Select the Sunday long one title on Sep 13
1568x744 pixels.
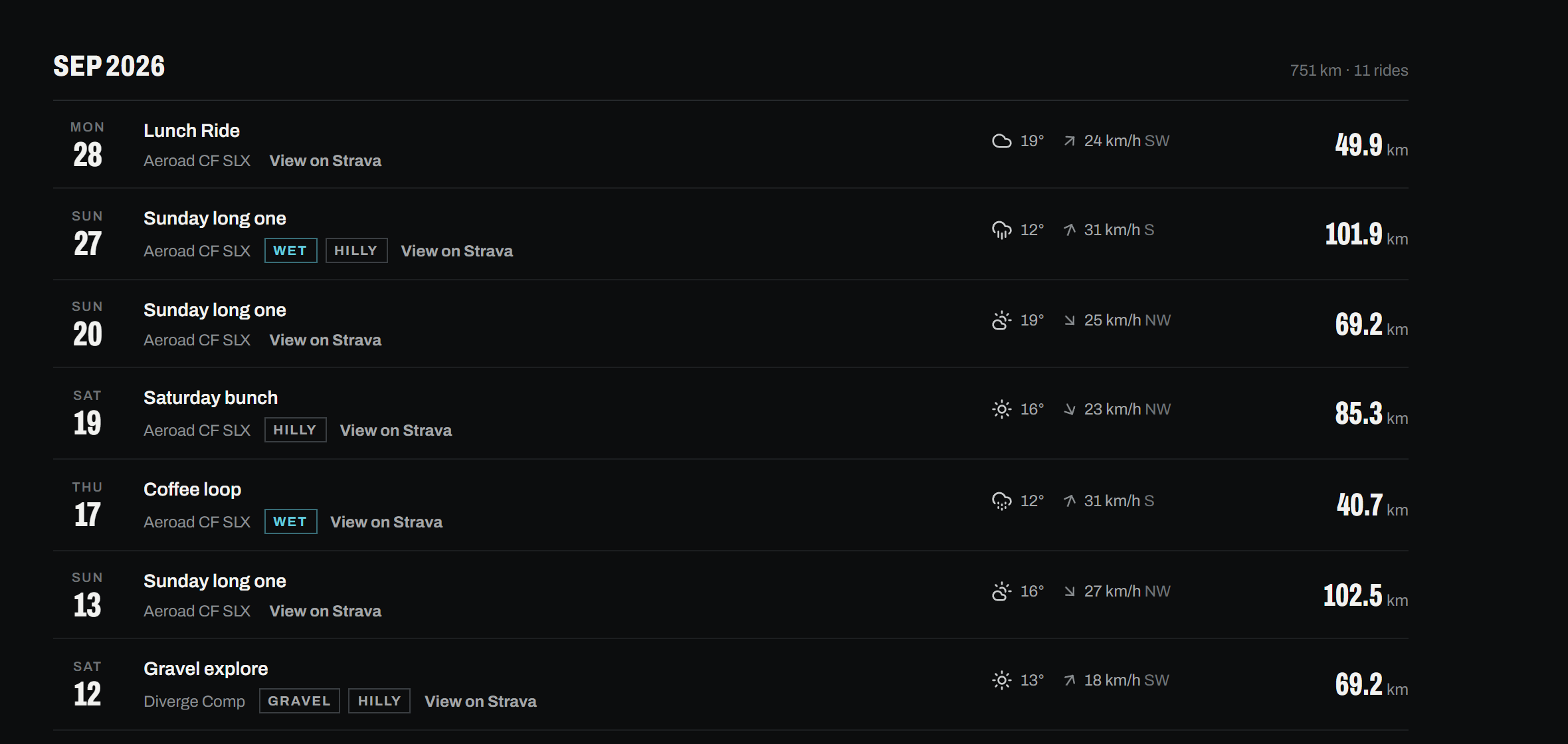click(215, 581)
